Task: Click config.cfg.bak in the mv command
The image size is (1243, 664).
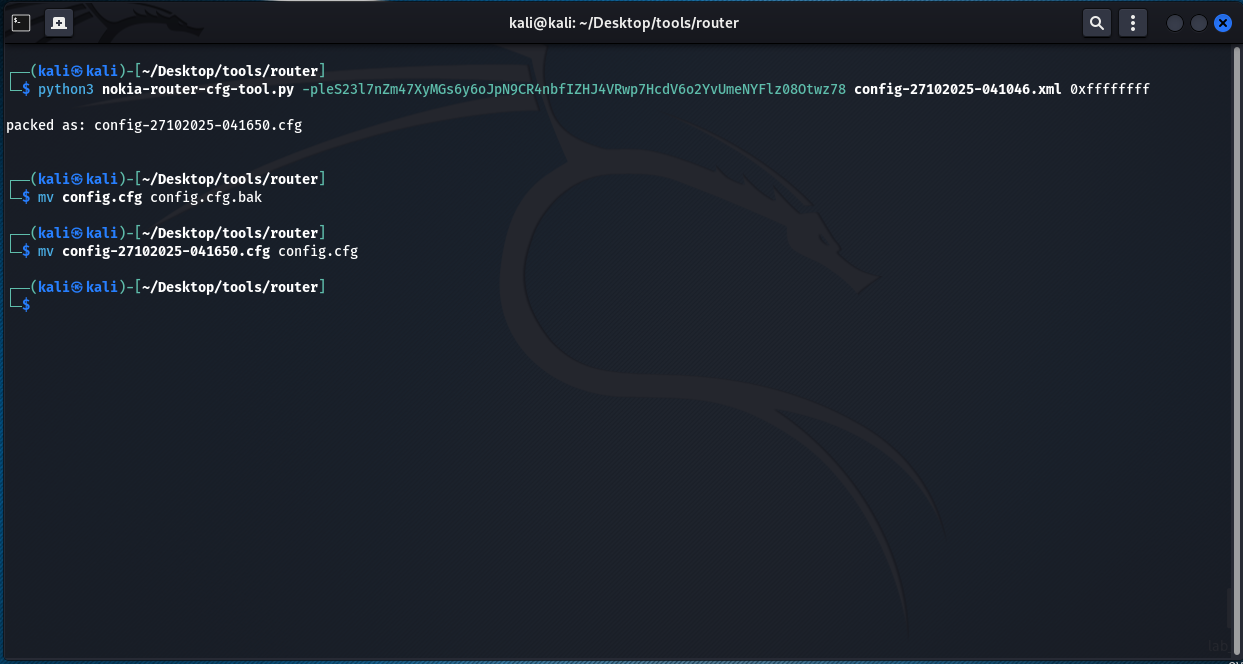Action: [x=206, y=197]
